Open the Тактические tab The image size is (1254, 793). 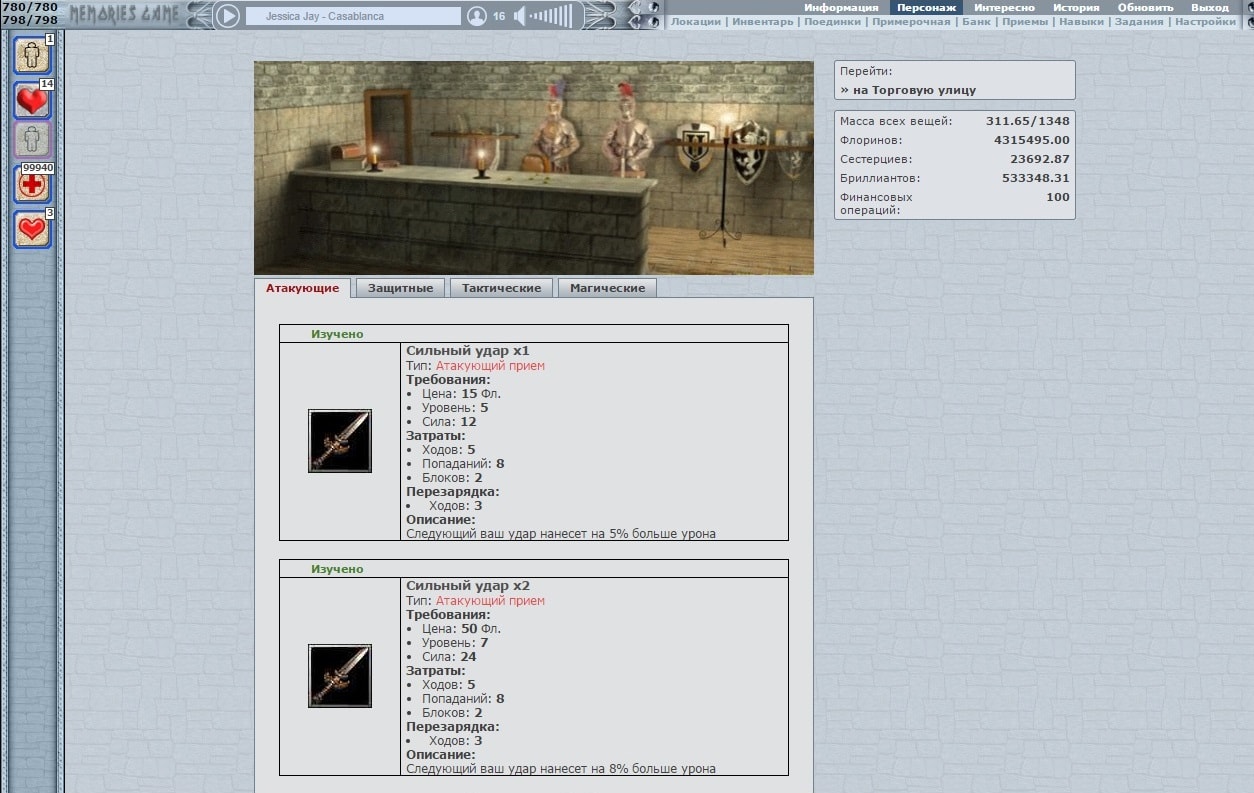501,288
